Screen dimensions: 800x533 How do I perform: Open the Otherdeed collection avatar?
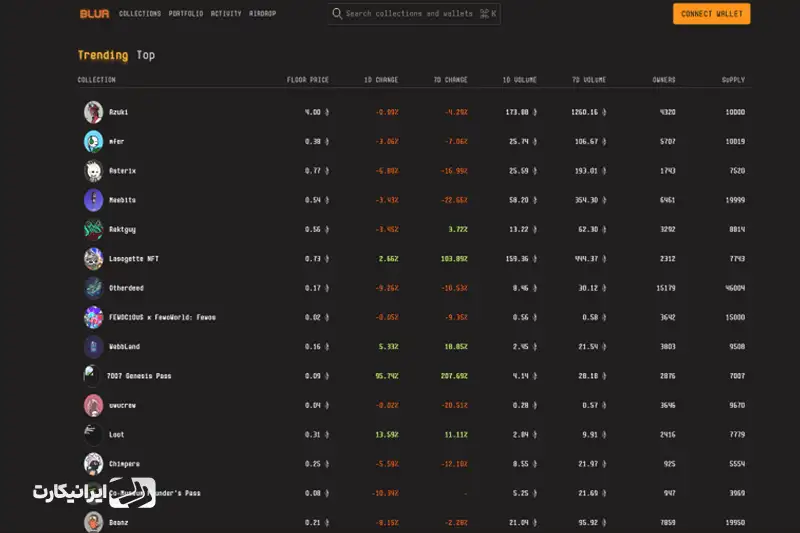[x=93, y=288]
